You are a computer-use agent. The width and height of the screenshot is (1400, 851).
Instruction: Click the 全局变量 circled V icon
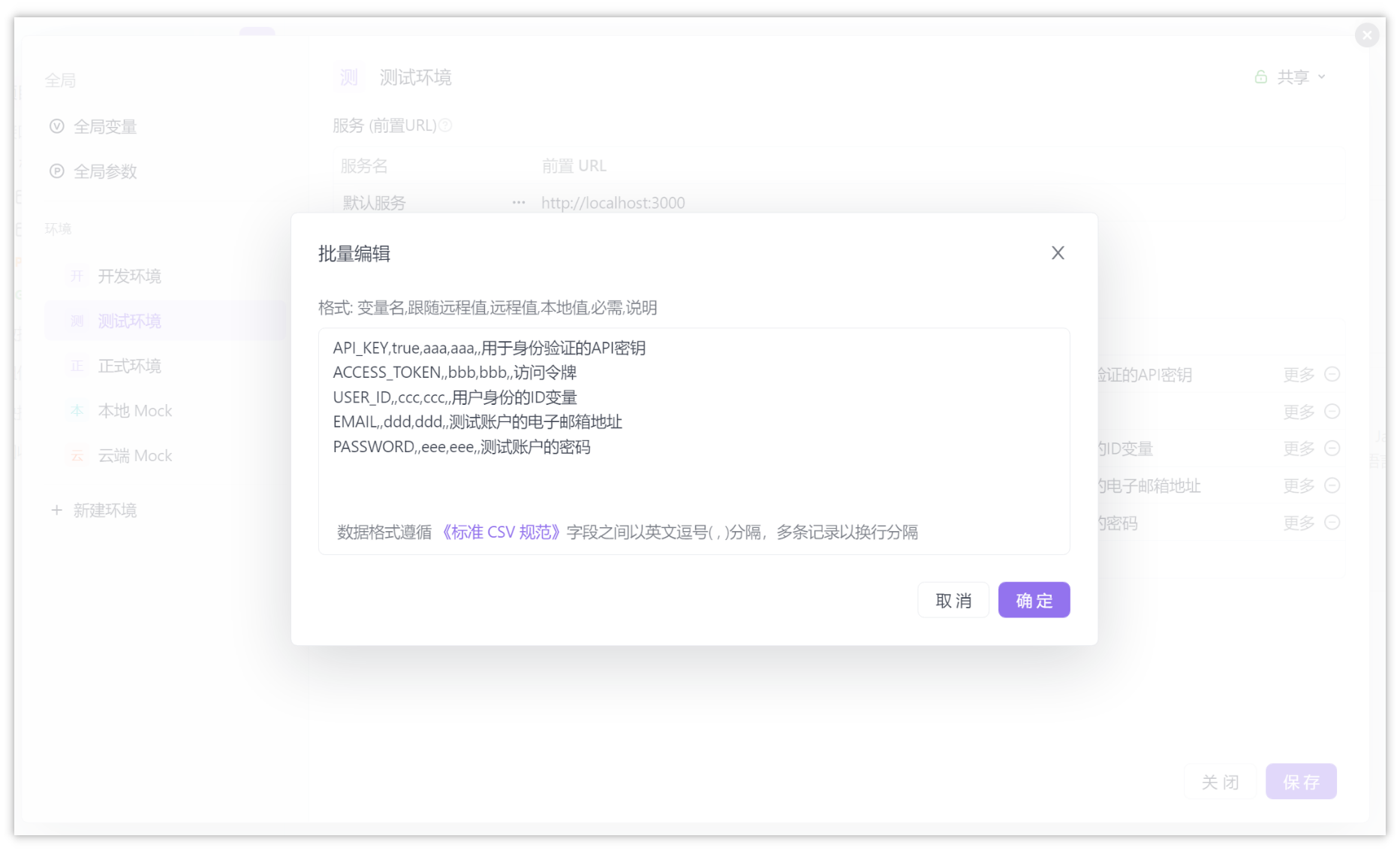coord(56,126)
